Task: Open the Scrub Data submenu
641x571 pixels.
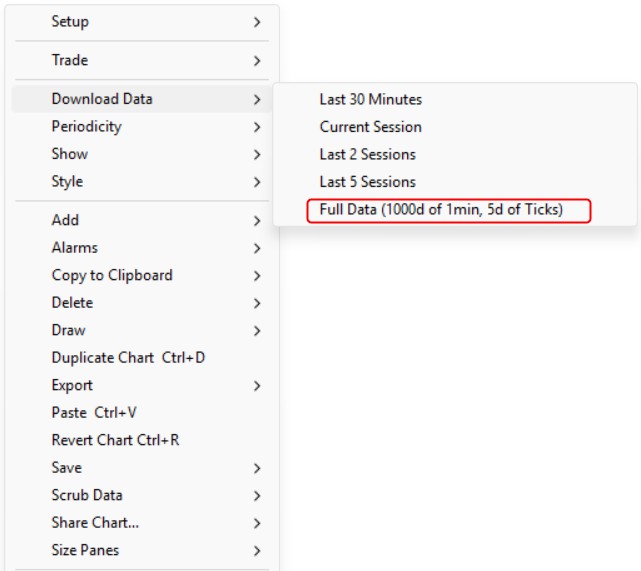Action: click(87, 495)
